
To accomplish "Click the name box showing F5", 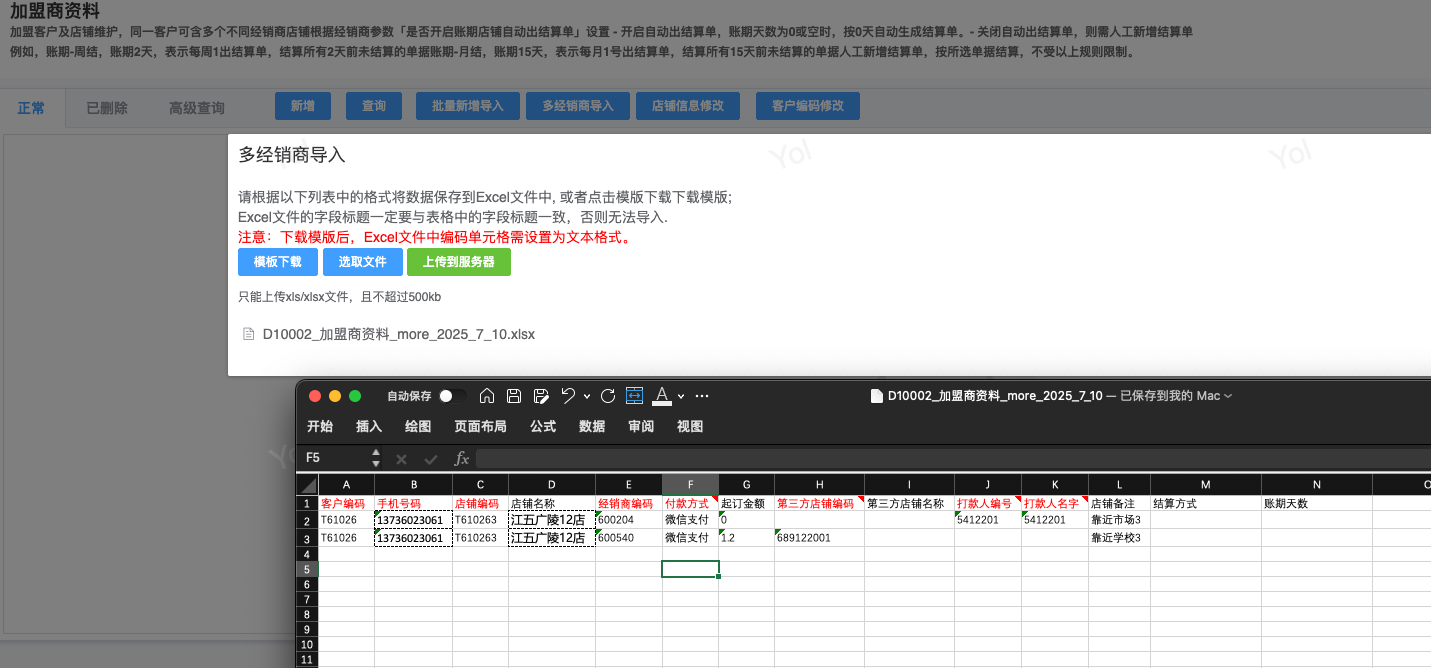I will 335,458.
